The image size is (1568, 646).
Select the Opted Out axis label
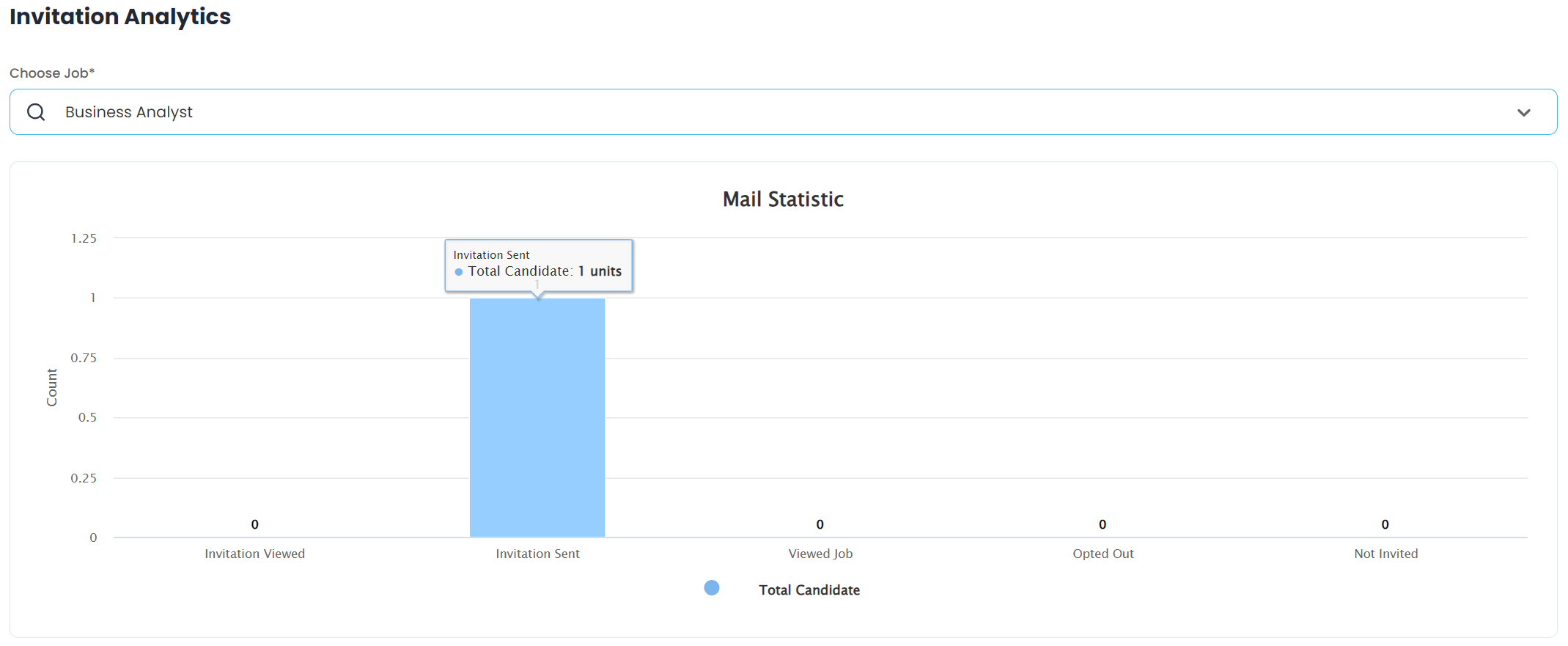(x=1103, y=554)
